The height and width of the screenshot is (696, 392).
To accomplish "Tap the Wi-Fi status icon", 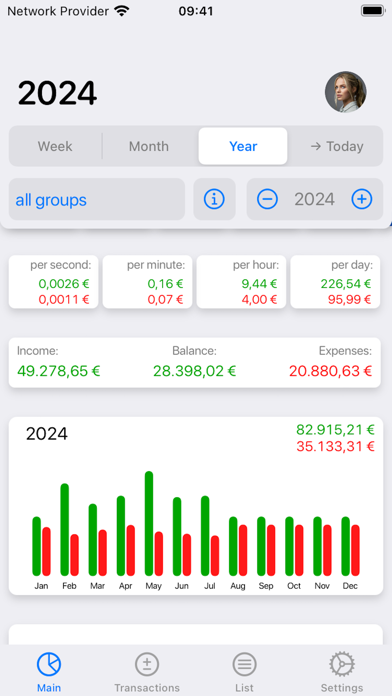I will point(121,11).
